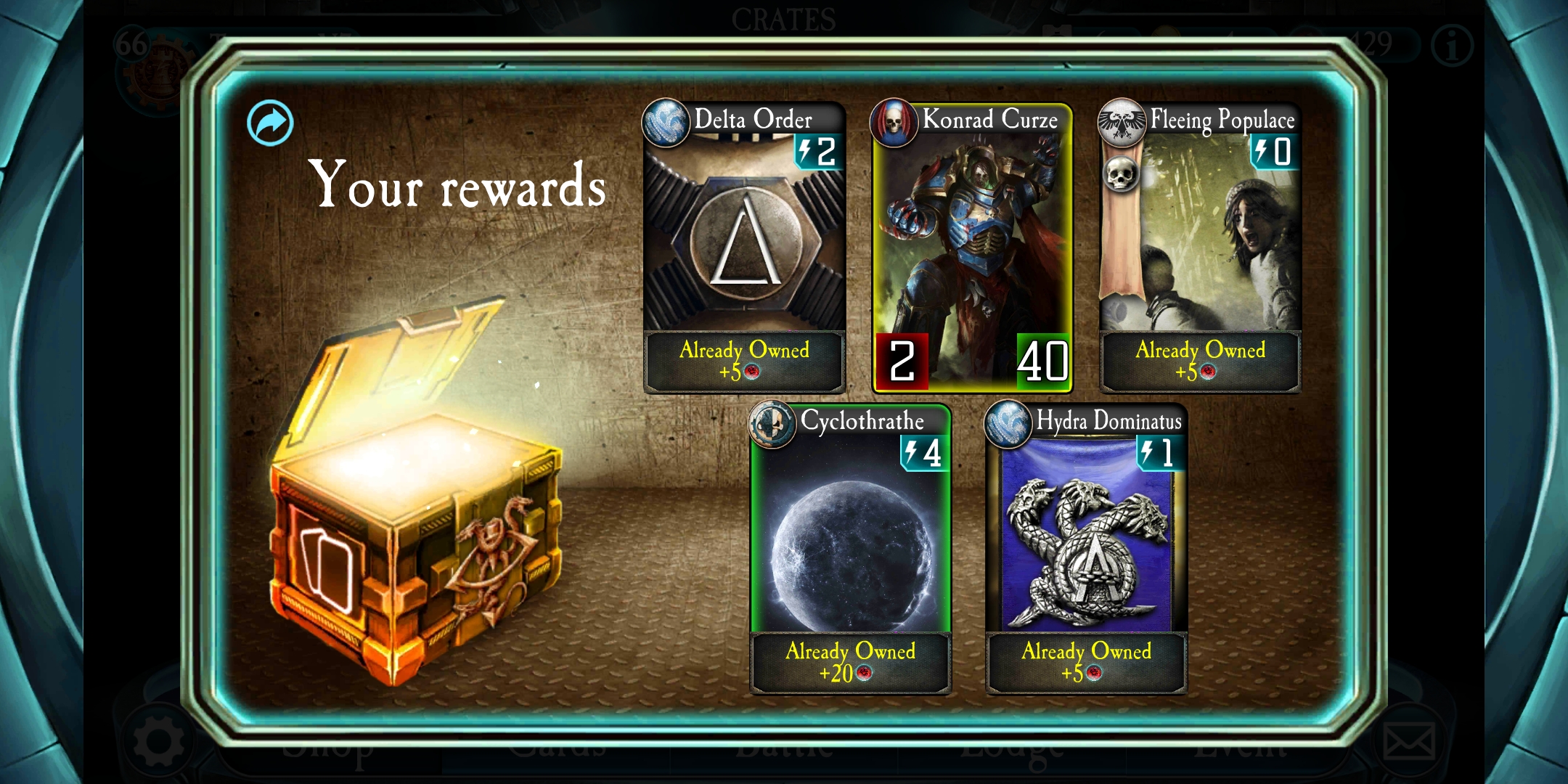Image resolution: width=1568 pixels, height=784 pixels.
Task: Select the Cyclothrathe moon card
Action: [850, 534]
